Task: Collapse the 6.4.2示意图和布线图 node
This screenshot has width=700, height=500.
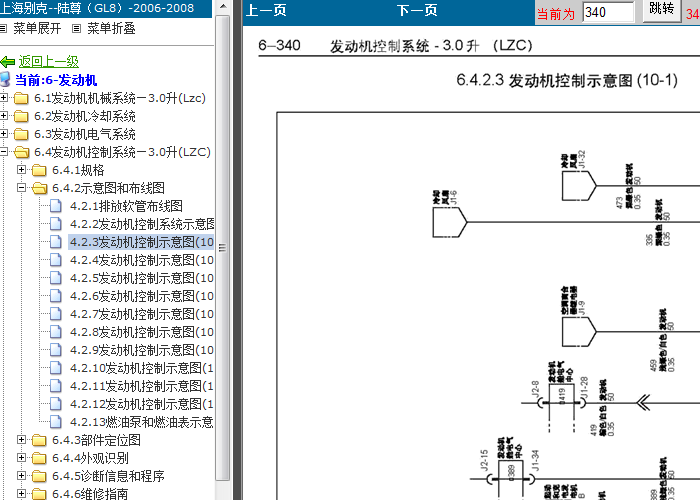Action: point(21,188)
